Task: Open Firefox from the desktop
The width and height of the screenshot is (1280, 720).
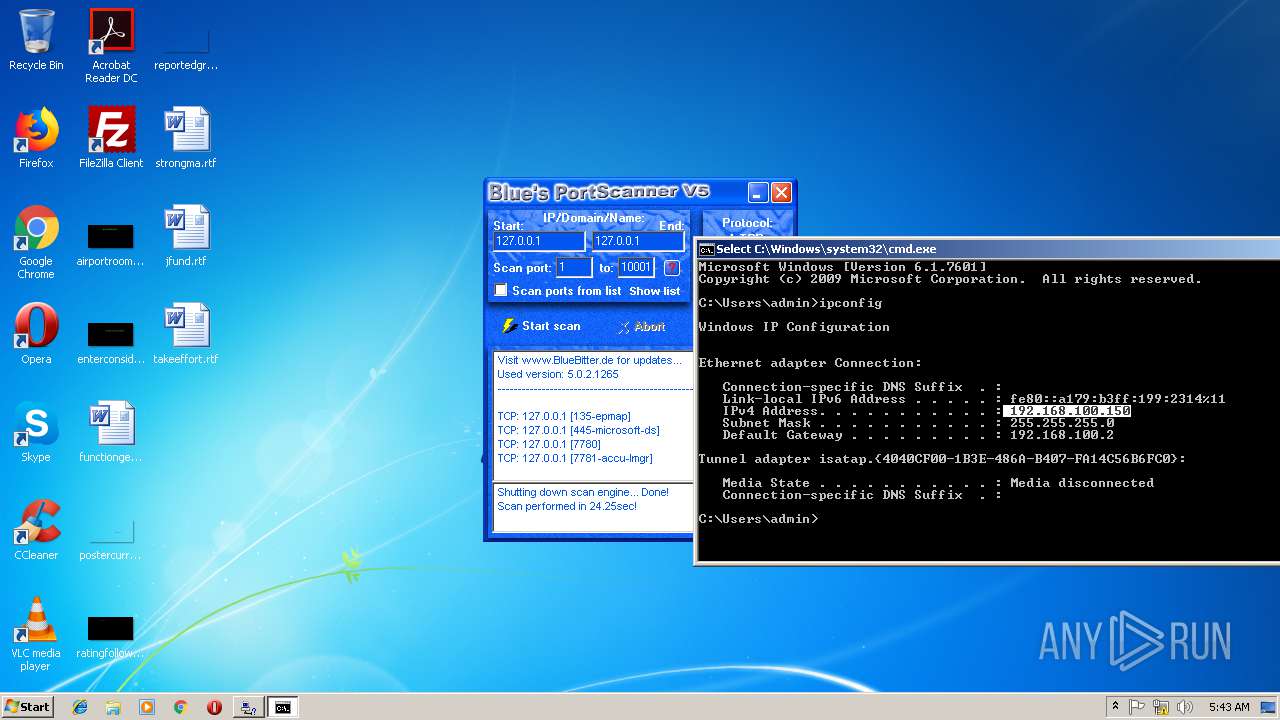Action: [x=36, y=138]
